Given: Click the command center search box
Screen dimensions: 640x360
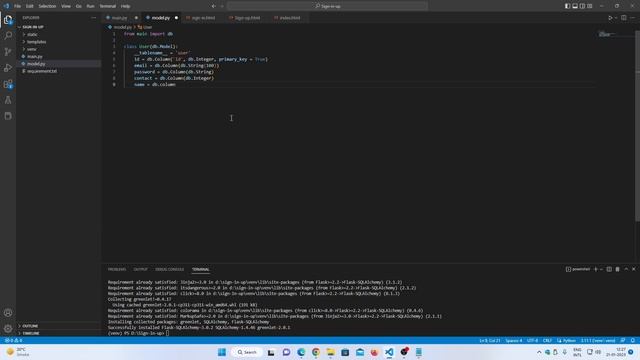Looking at the screenshot, I should 328,6.
